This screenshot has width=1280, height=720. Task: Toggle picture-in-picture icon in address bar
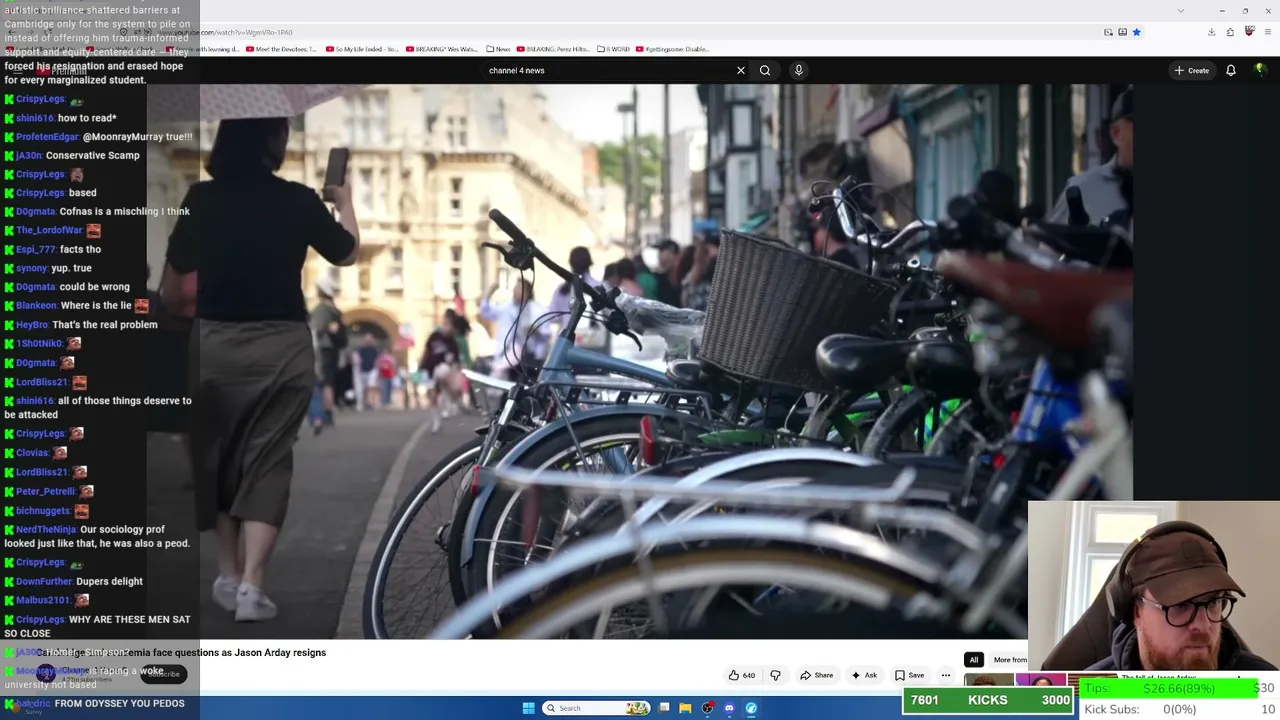click(1108, 32)
